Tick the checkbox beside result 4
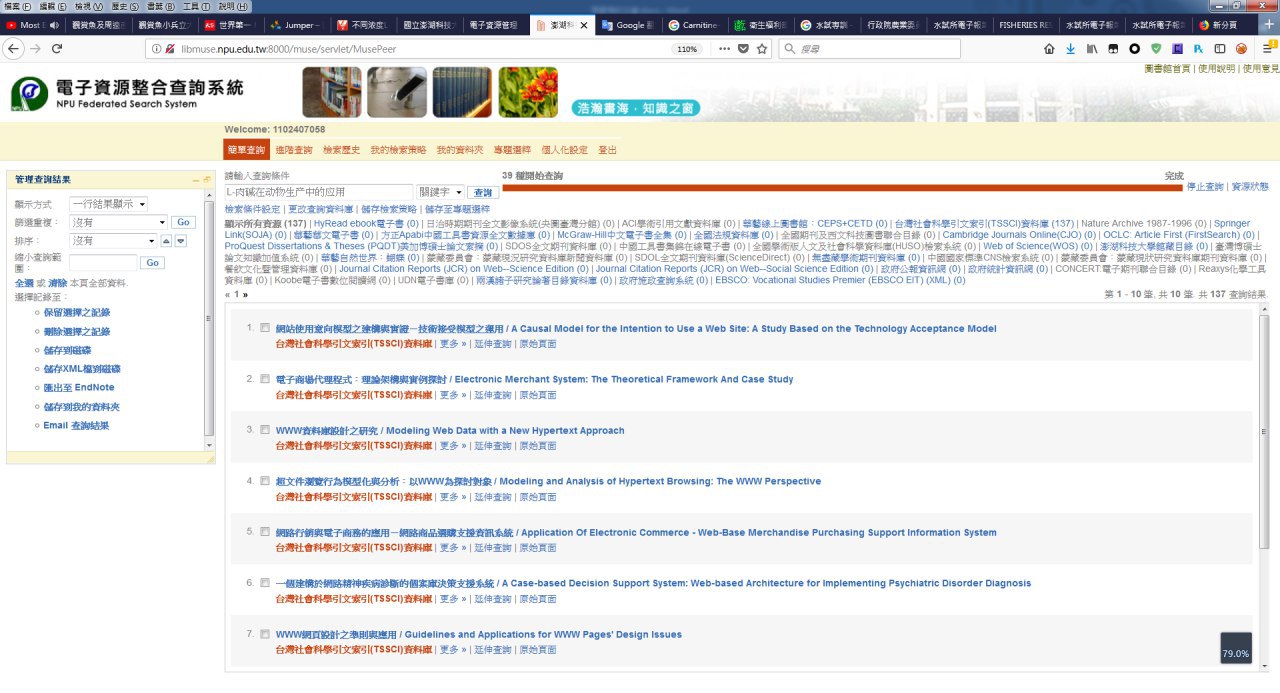The image size is (1280, 693). [265, 481]
